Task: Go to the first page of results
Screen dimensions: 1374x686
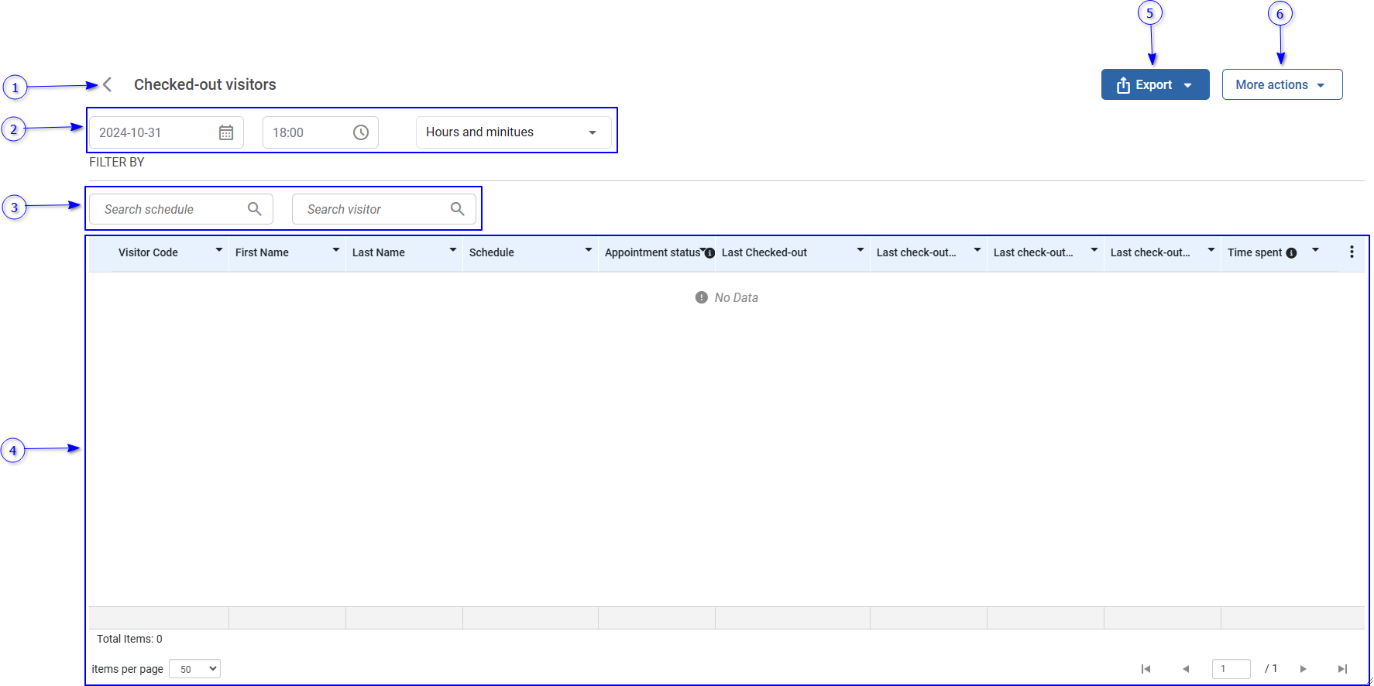Action: tap(1146, 669)
